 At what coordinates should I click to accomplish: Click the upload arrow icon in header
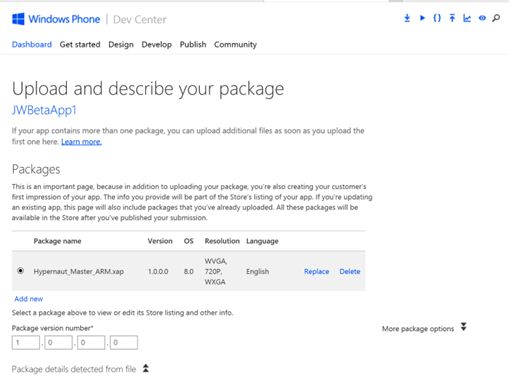point(452,18)
